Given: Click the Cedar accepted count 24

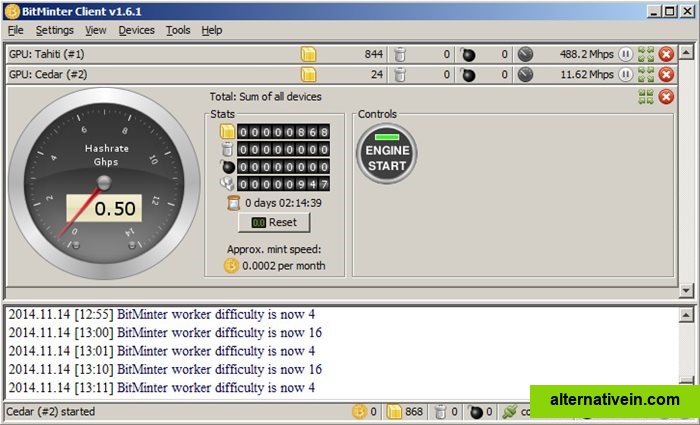Looking at the screenshot, I should [377, 75].
